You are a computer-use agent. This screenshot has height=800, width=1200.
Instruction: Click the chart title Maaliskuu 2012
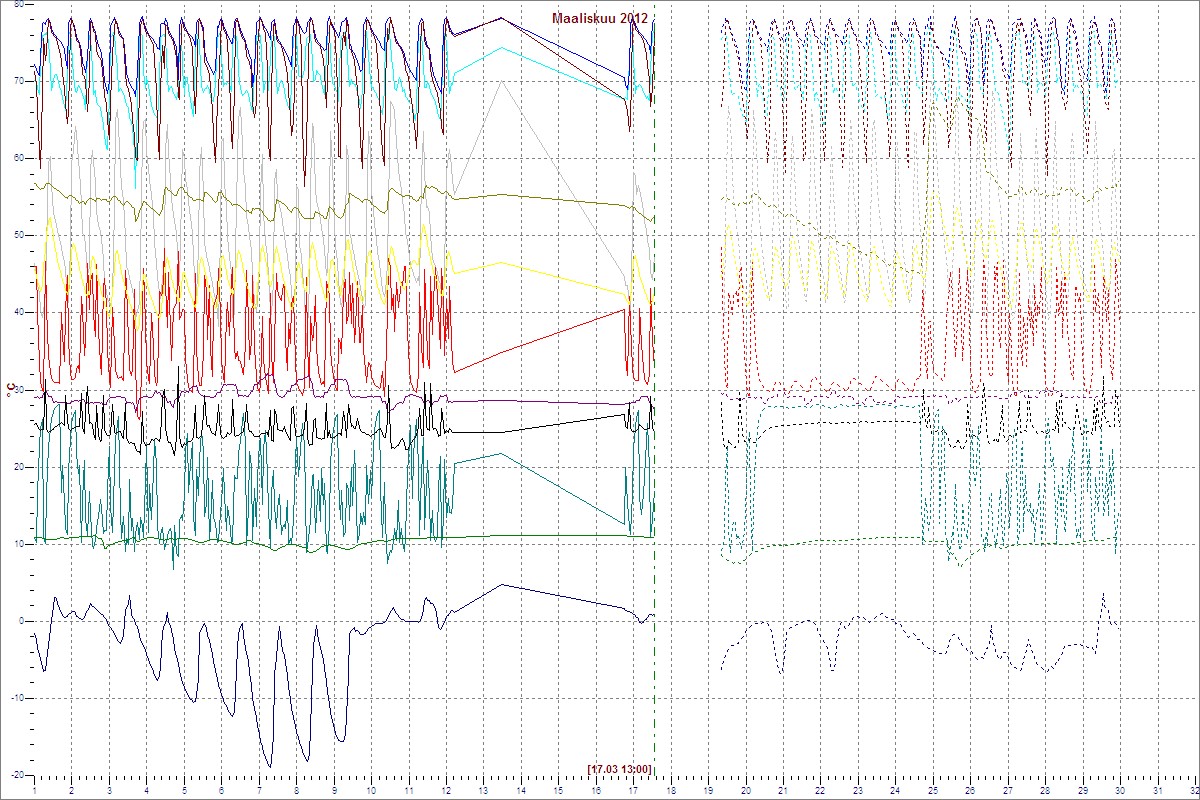pos(600,18)
